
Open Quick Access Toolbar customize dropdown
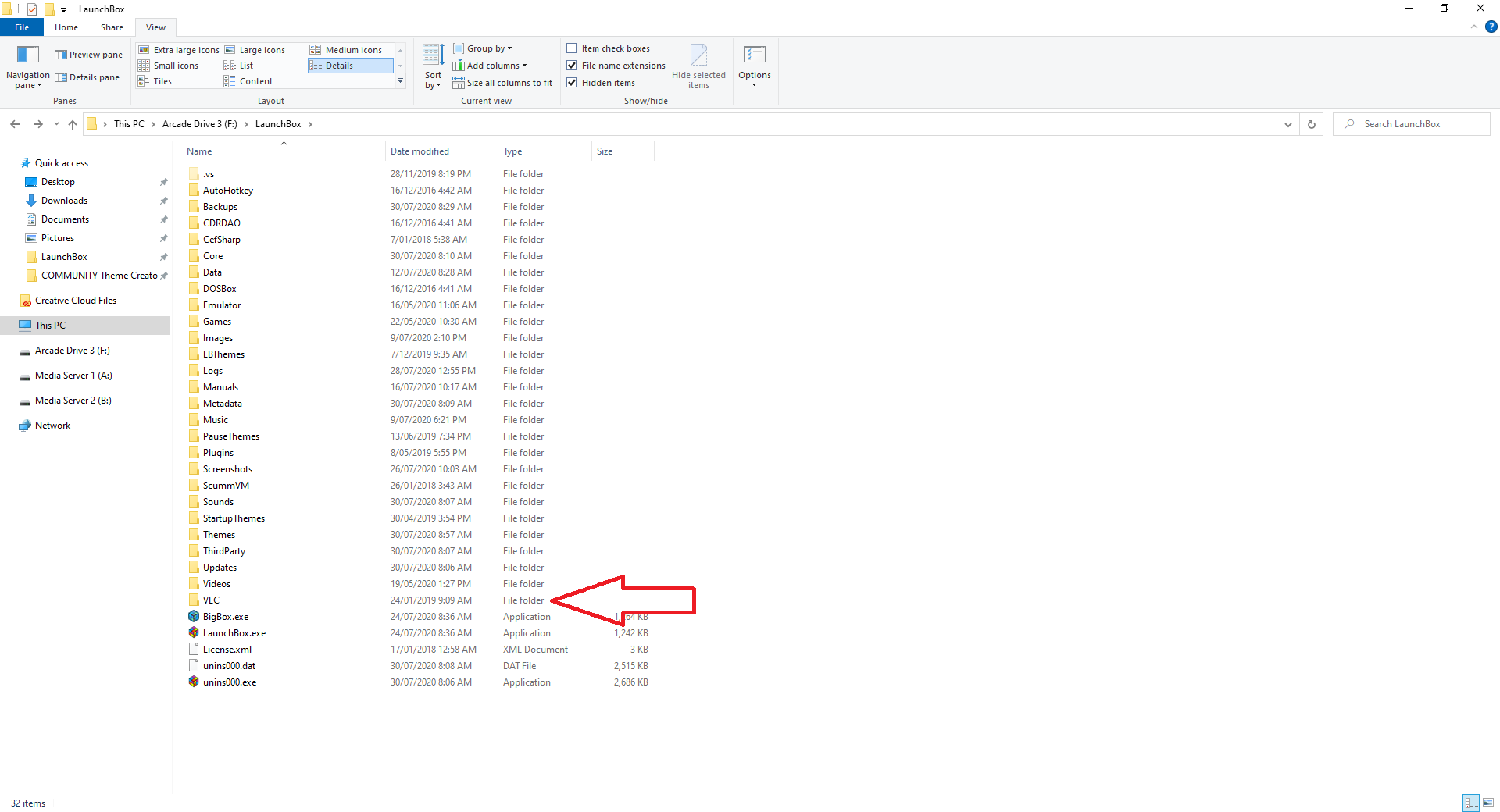coord(63,9)
